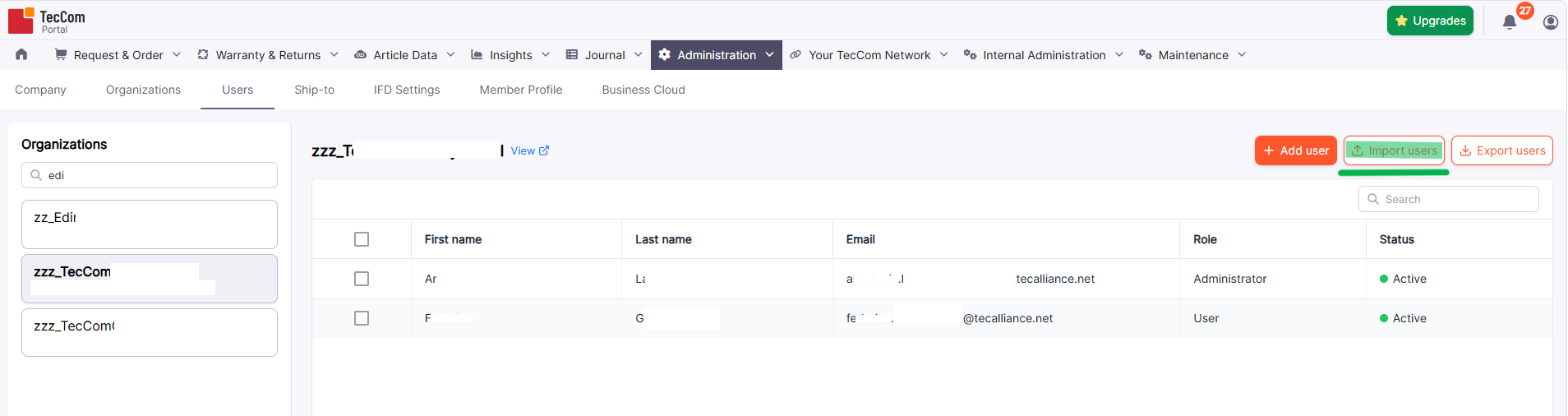Expand the Warranty & Returns dropdown
This screenshot has height=416, width=1568.
pos(334,54)
